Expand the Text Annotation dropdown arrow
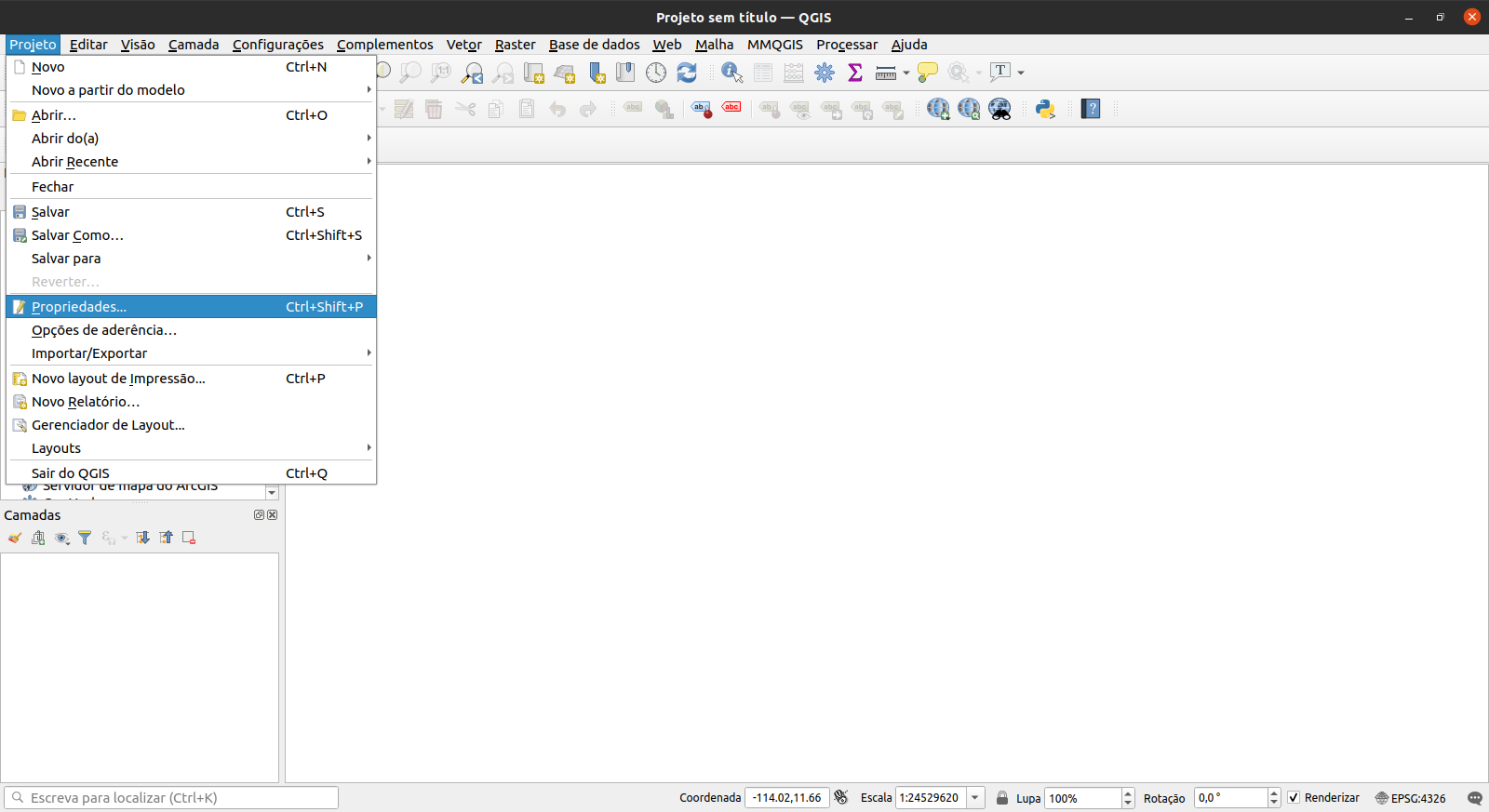This screenshot has width=1489, height=812. [x=1021, y=73]
